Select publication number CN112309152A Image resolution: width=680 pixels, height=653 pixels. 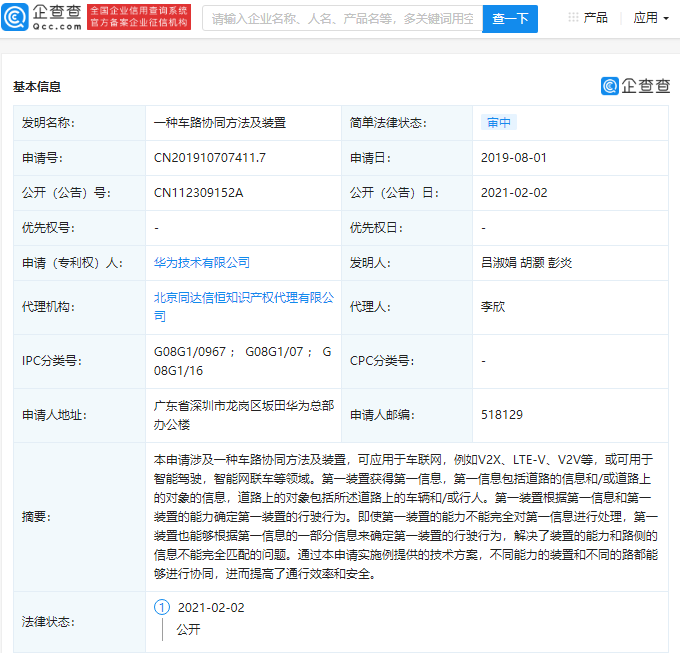point(199,193)
